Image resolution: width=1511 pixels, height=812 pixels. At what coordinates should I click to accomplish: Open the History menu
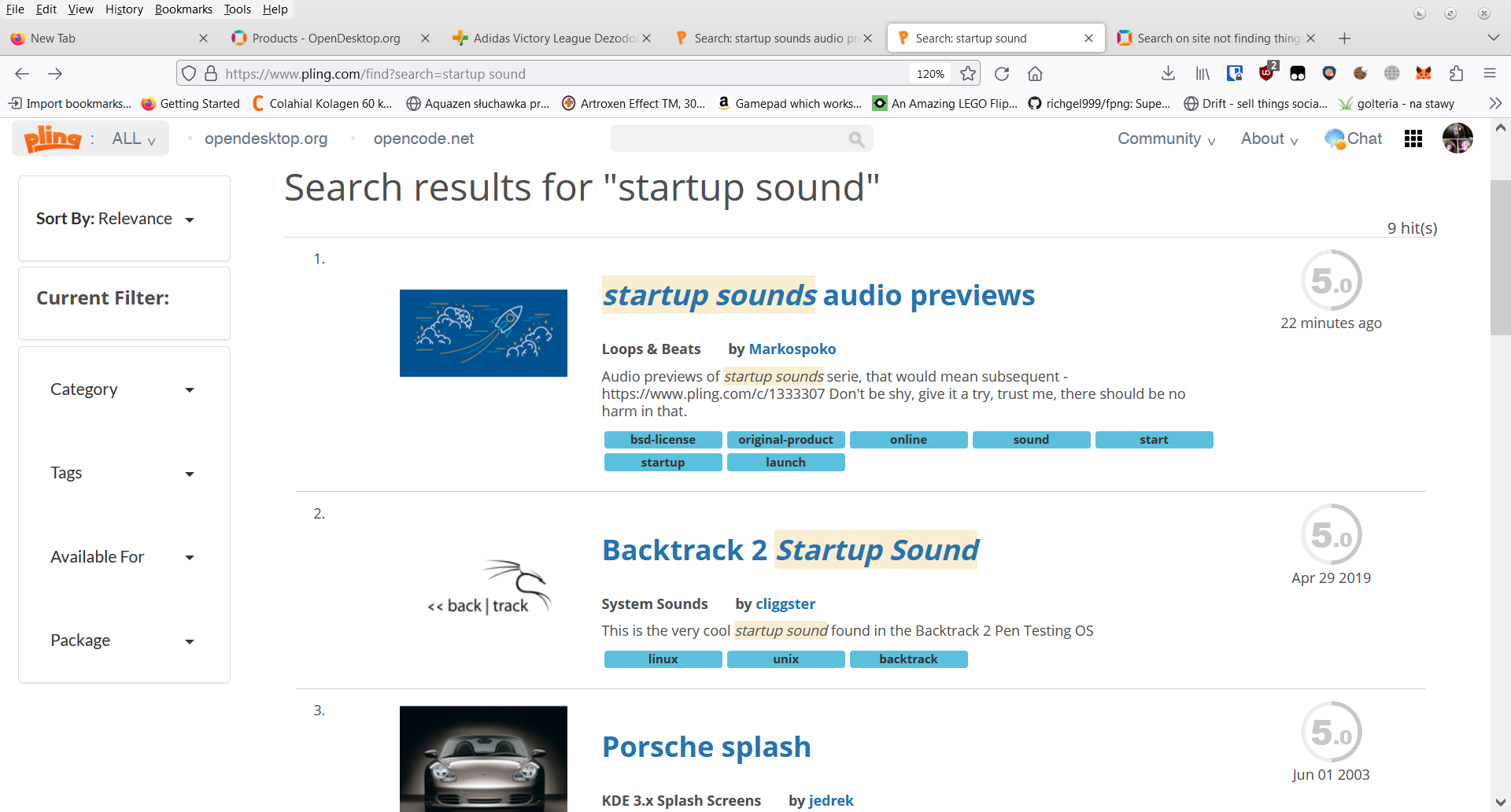[124, 9]
